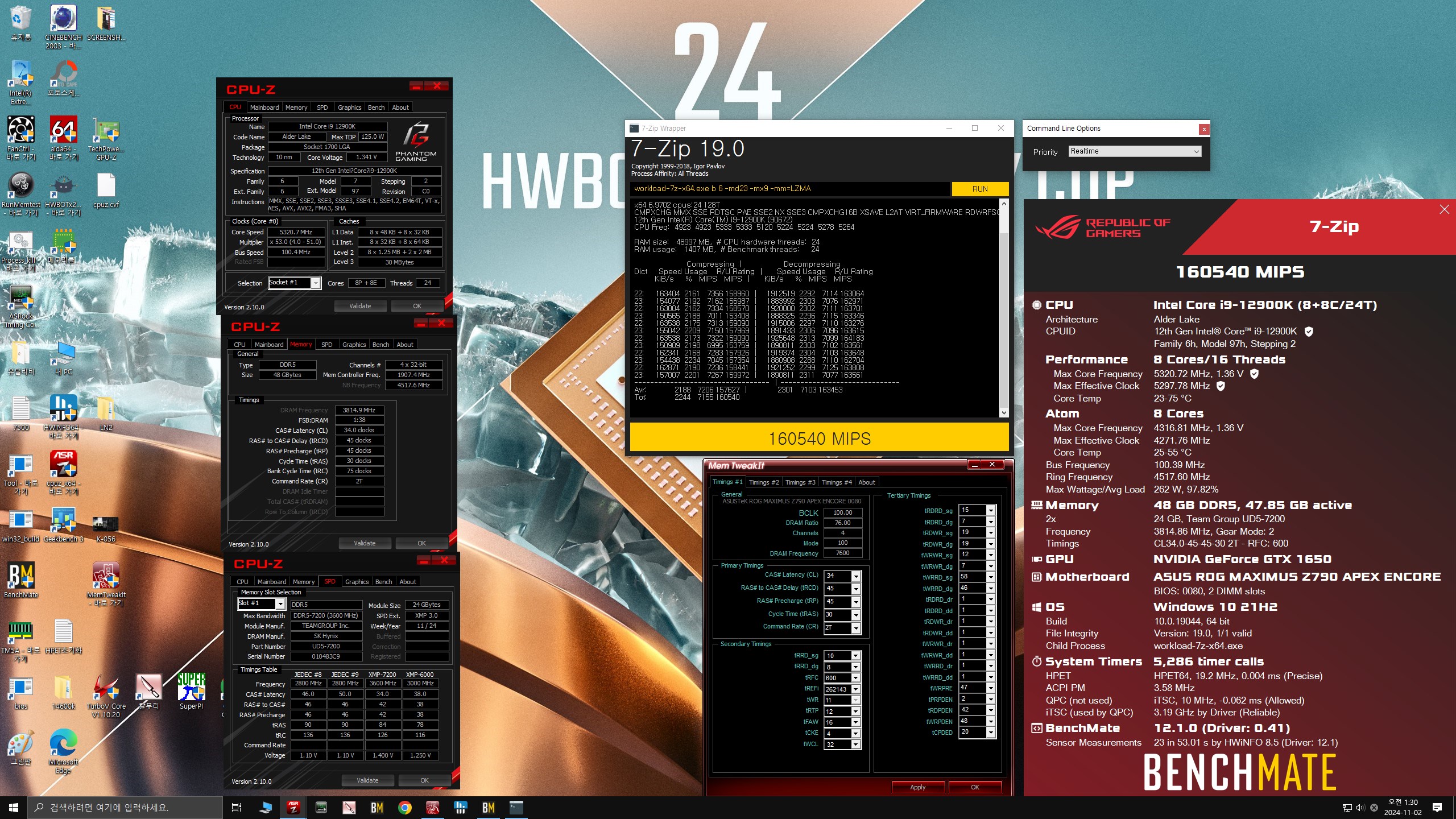Screen dimensions: 1456x819
Task: Expand the tRFC dropdown in MemTweakIt
Action: coord(855,678)
